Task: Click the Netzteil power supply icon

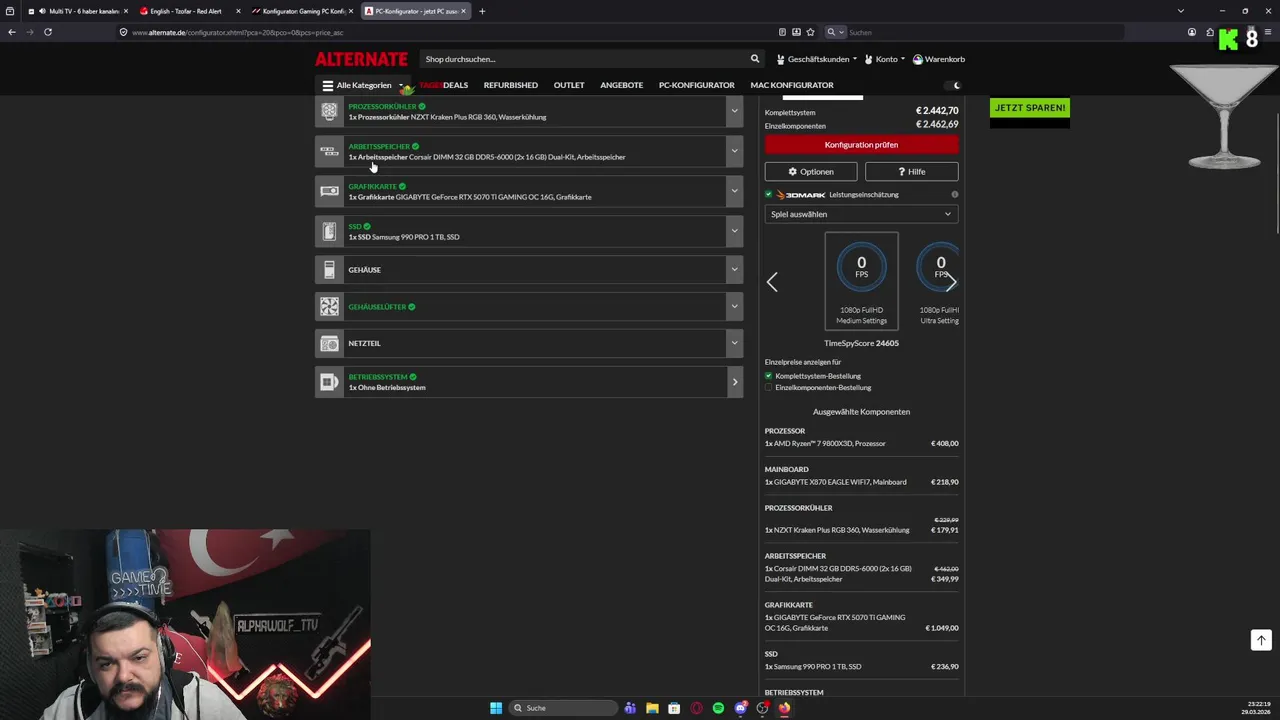Action: 329,343
